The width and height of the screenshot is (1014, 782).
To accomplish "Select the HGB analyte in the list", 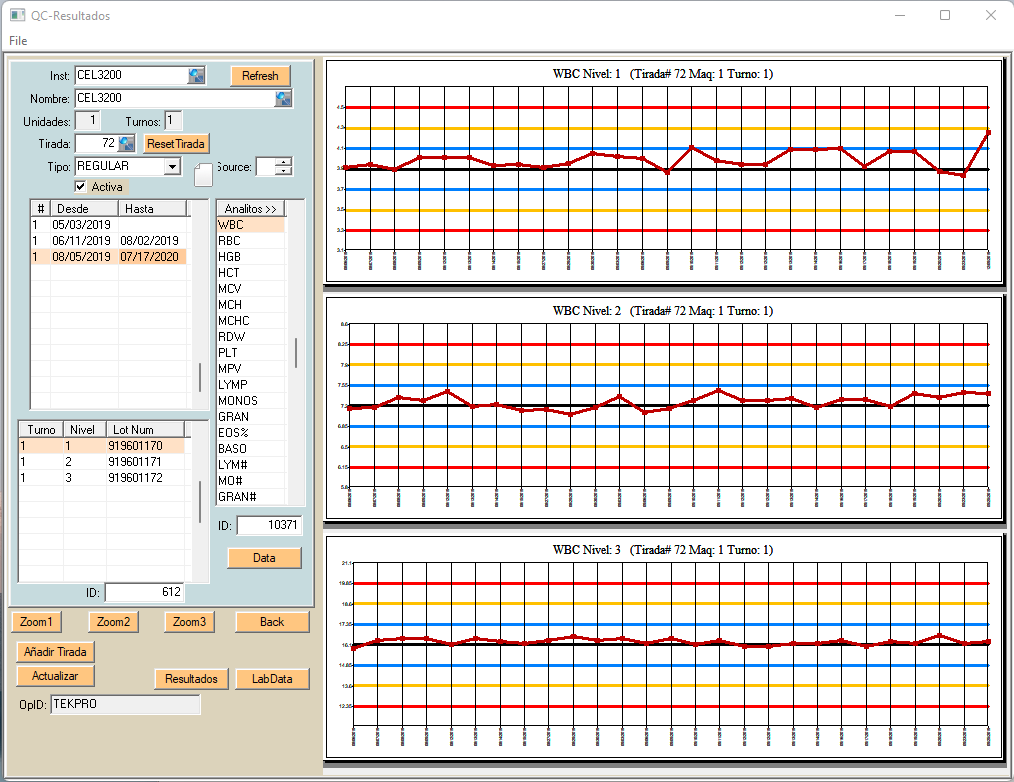I will (230, 257).
